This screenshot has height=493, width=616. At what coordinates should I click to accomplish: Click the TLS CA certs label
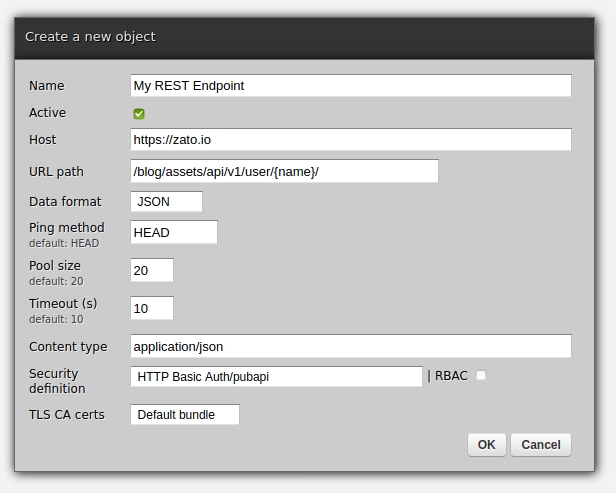67,414
